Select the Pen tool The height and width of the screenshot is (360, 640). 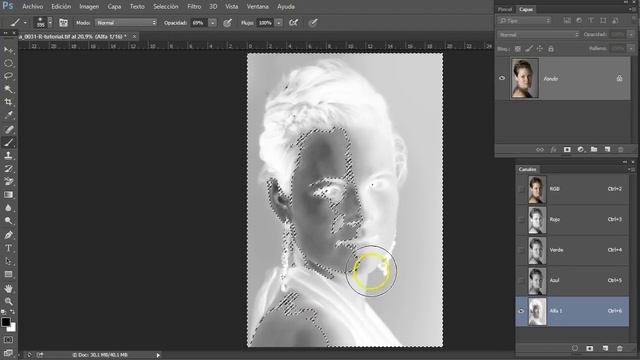(8, 235)
